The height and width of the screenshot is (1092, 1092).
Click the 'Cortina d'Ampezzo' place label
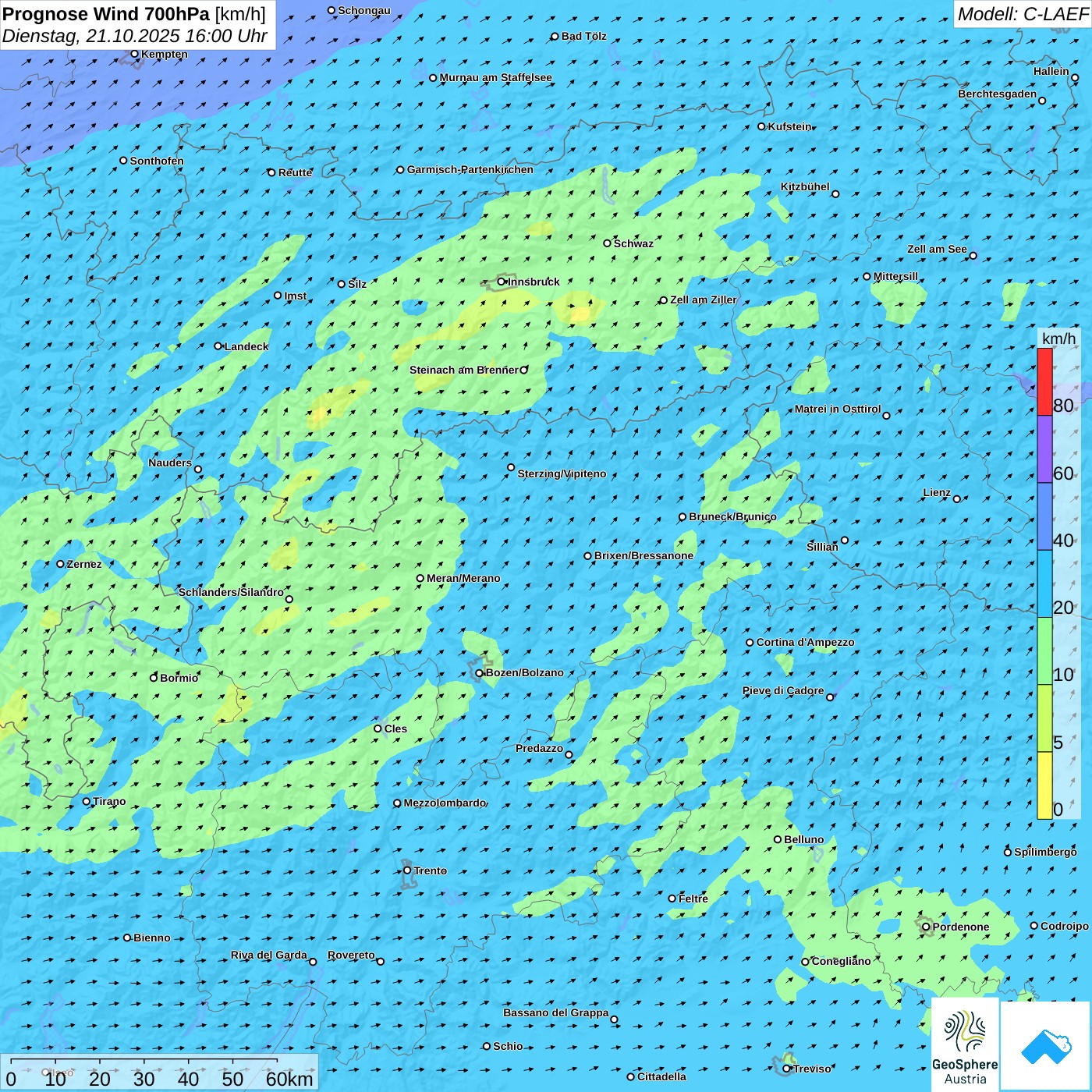pos(805,643)
